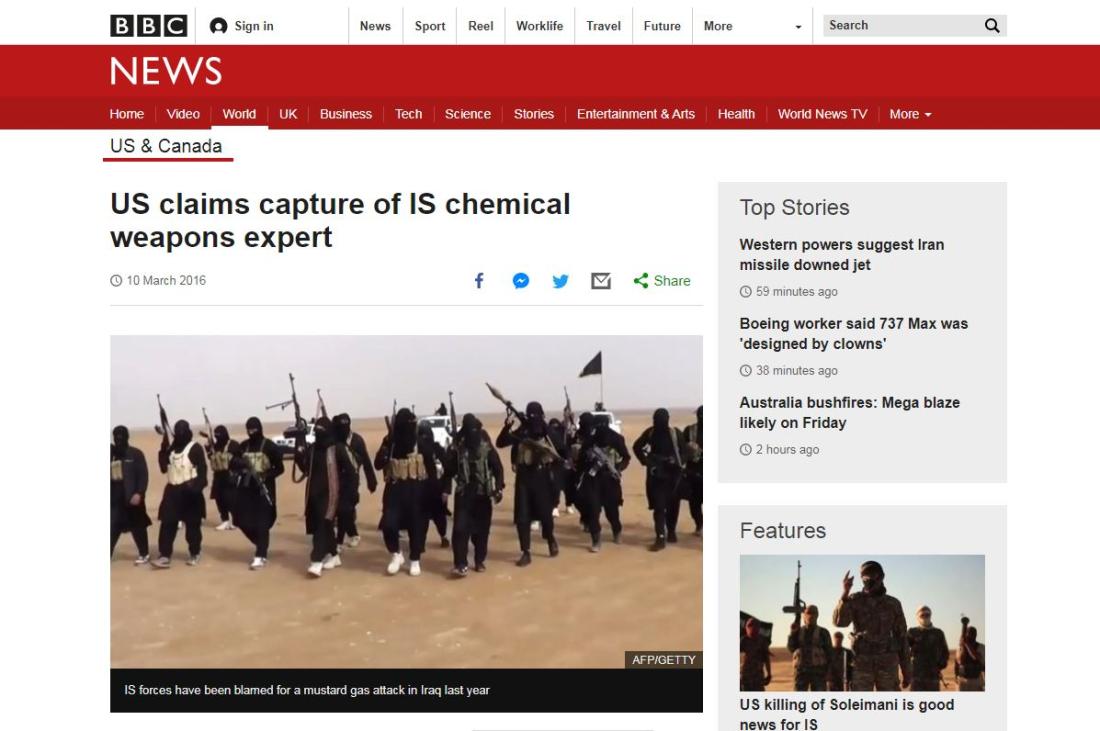Tweet the article with Twitter icon
This screenshot has width=1100, height=731.
point(561,281)
